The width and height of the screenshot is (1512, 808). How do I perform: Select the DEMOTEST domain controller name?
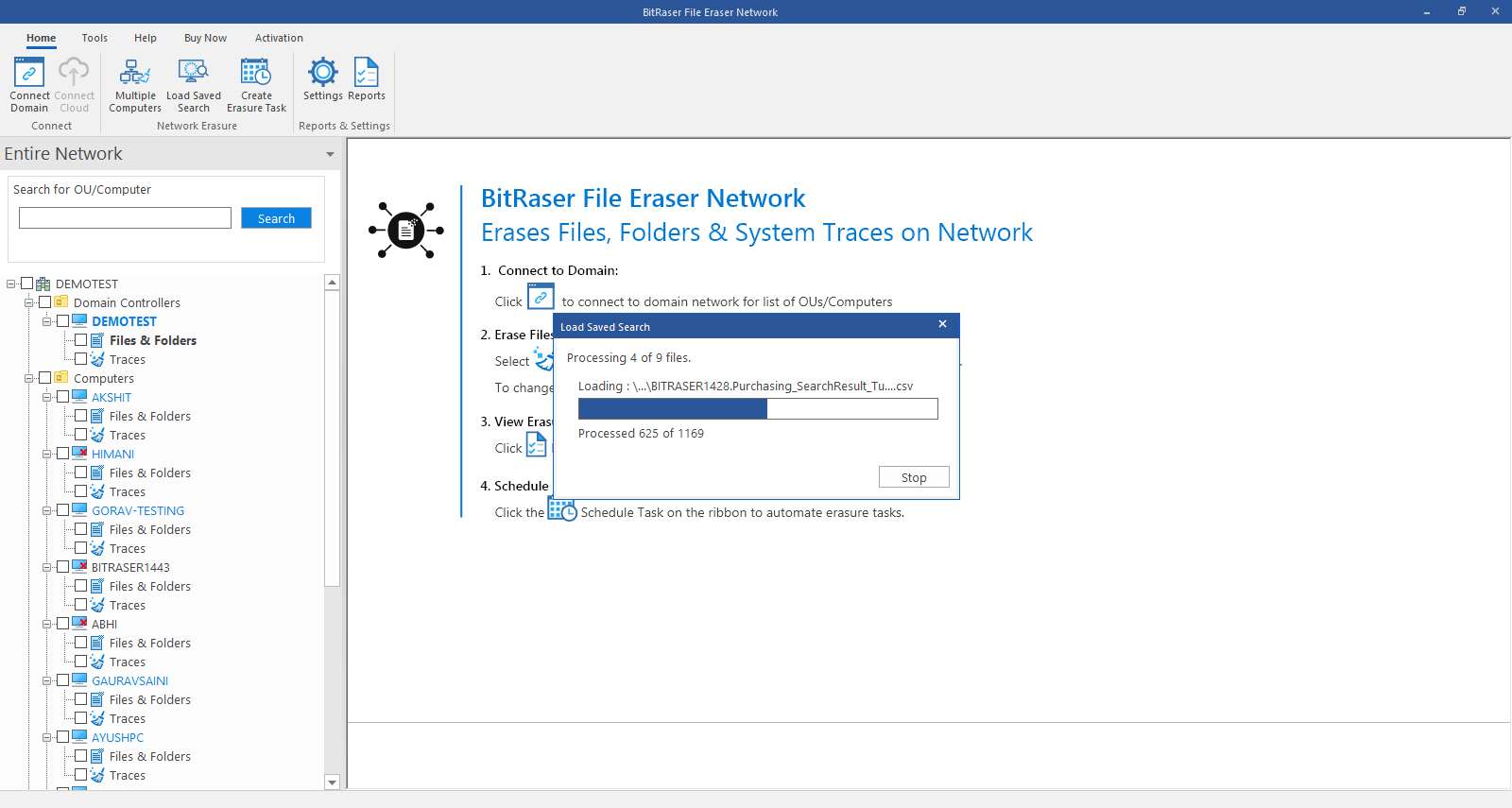124,321
